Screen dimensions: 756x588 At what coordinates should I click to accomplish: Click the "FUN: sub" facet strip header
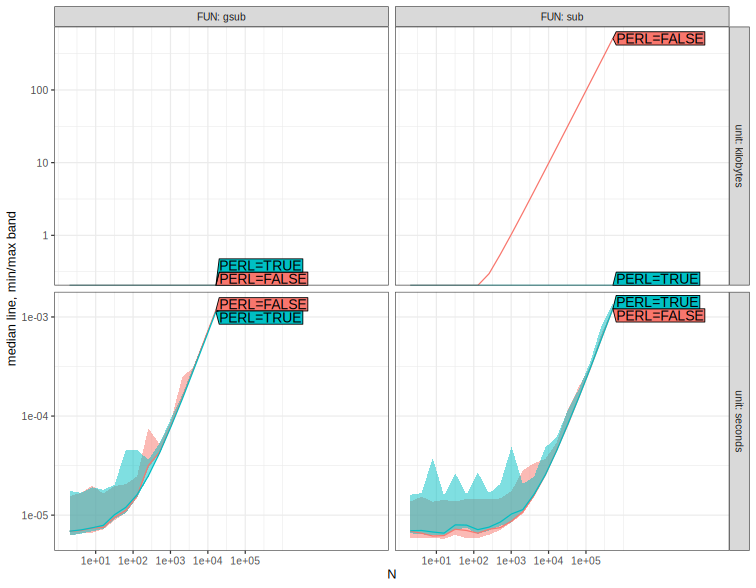[x=562, y=17]
